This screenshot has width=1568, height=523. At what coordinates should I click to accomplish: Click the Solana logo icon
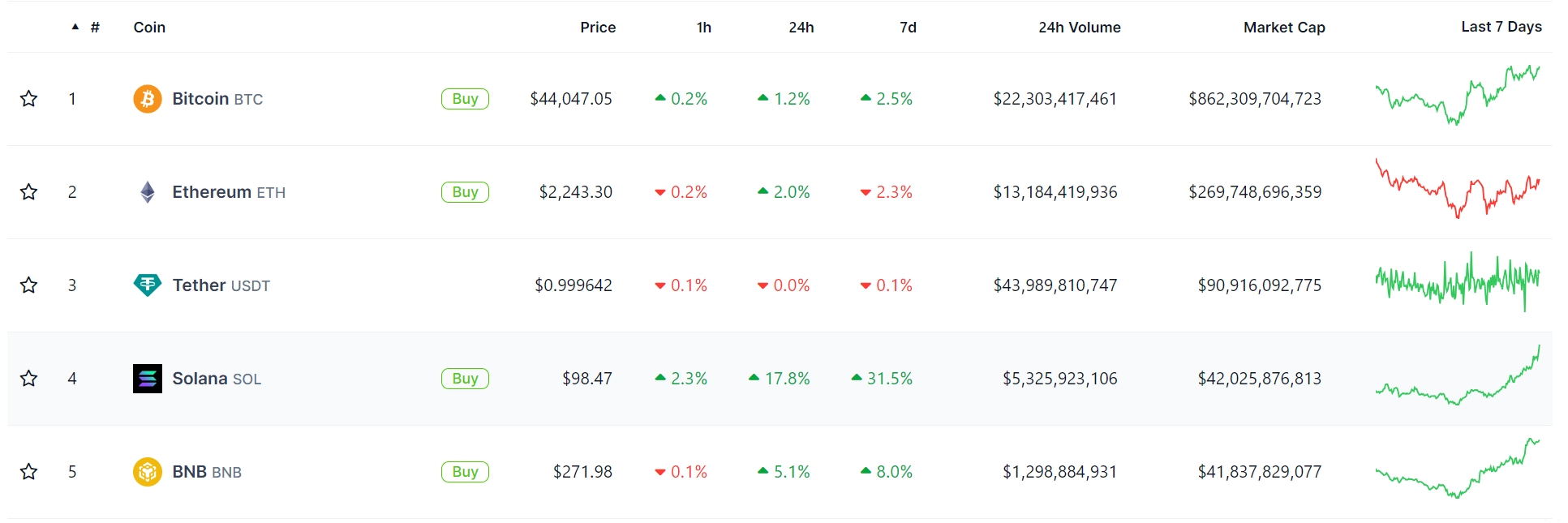[x=147, y=379]
